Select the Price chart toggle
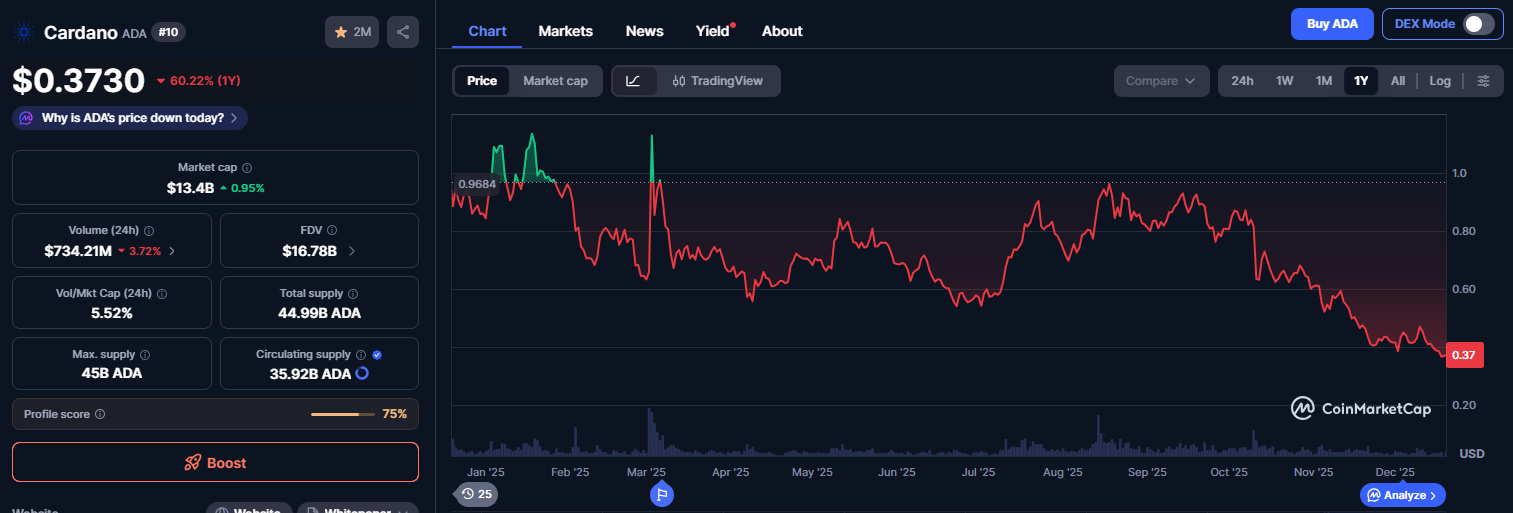 tap(482, 81)
